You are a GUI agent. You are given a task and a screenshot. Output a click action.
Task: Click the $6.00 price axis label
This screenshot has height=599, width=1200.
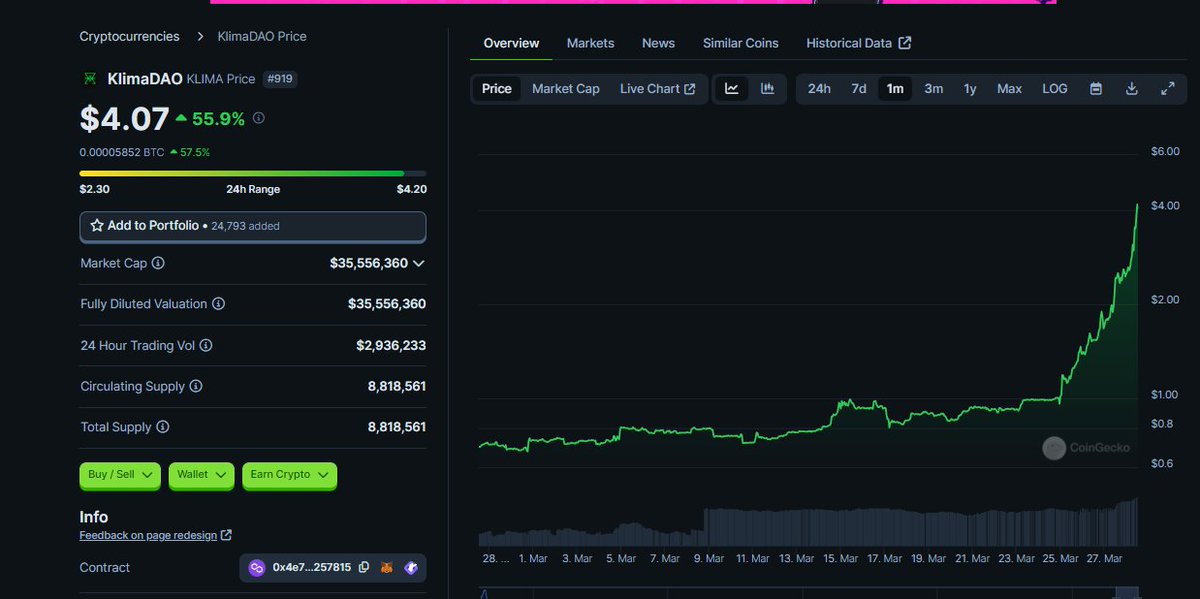(x=1166, y=151)
